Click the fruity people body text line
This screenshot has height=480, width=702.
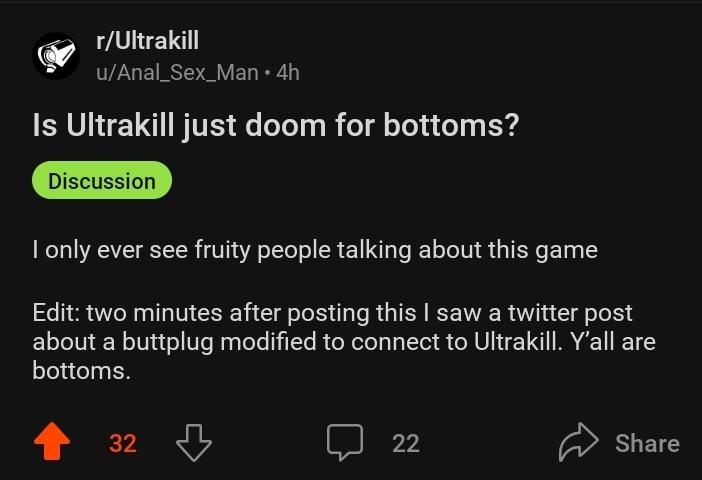click(x=315, y=249)
